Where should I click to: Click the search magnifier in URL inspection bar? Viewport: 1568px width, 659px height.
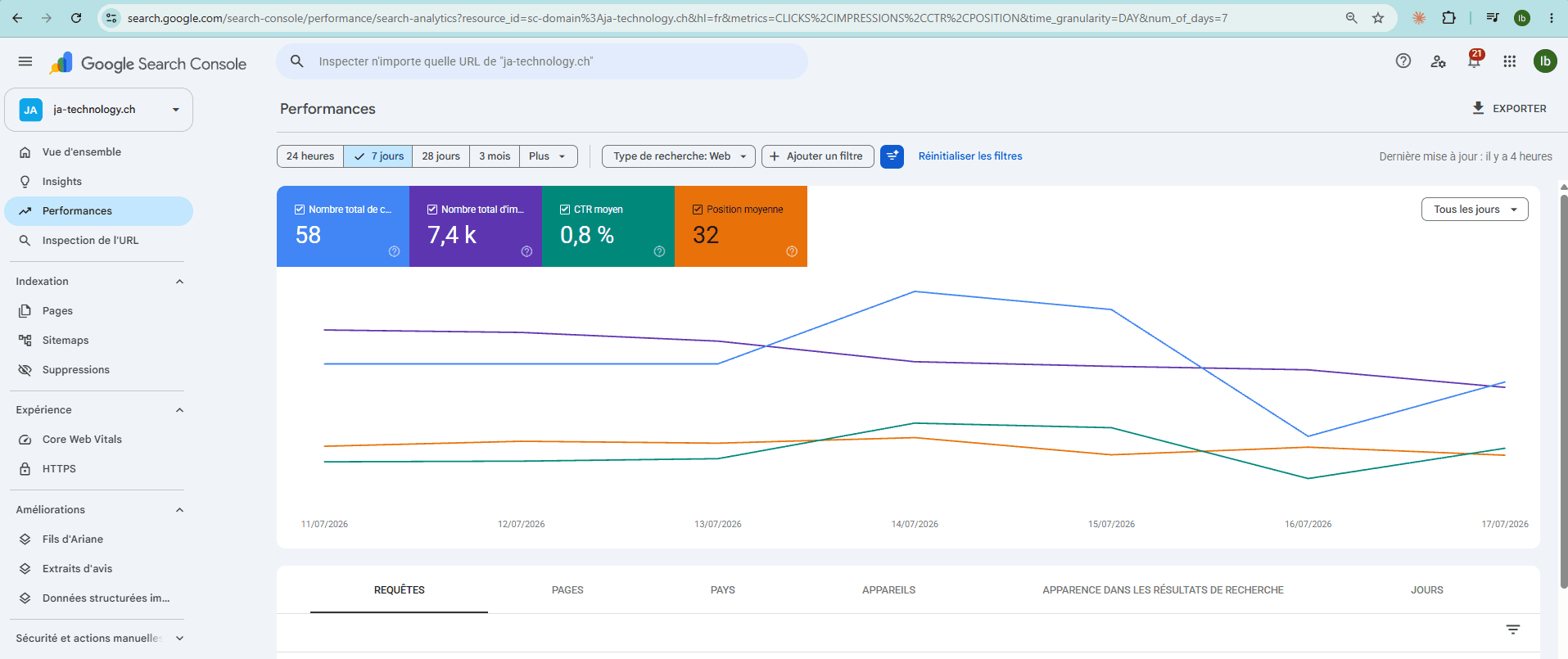pyautogui.click(x=297, y=61)
